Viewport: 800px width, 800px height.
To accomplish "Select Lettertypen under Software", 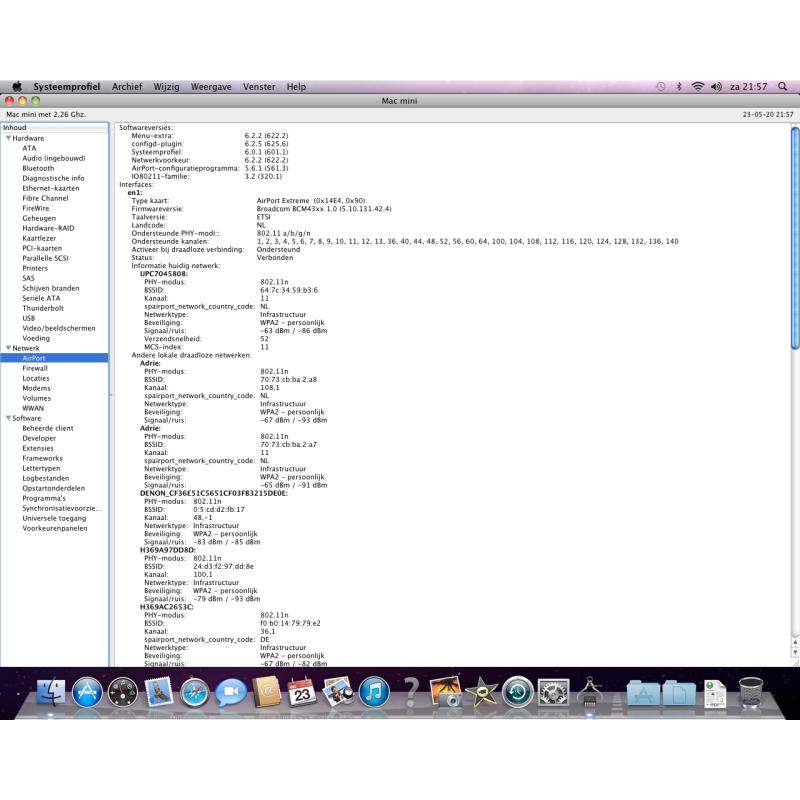I will [41, 468].
